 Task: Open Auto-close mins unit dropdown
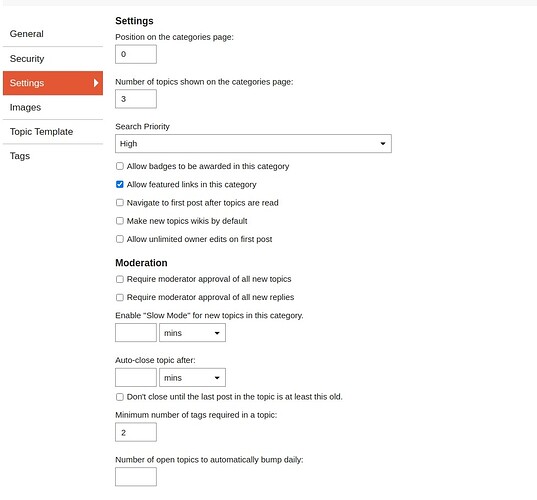pos(192,377)
